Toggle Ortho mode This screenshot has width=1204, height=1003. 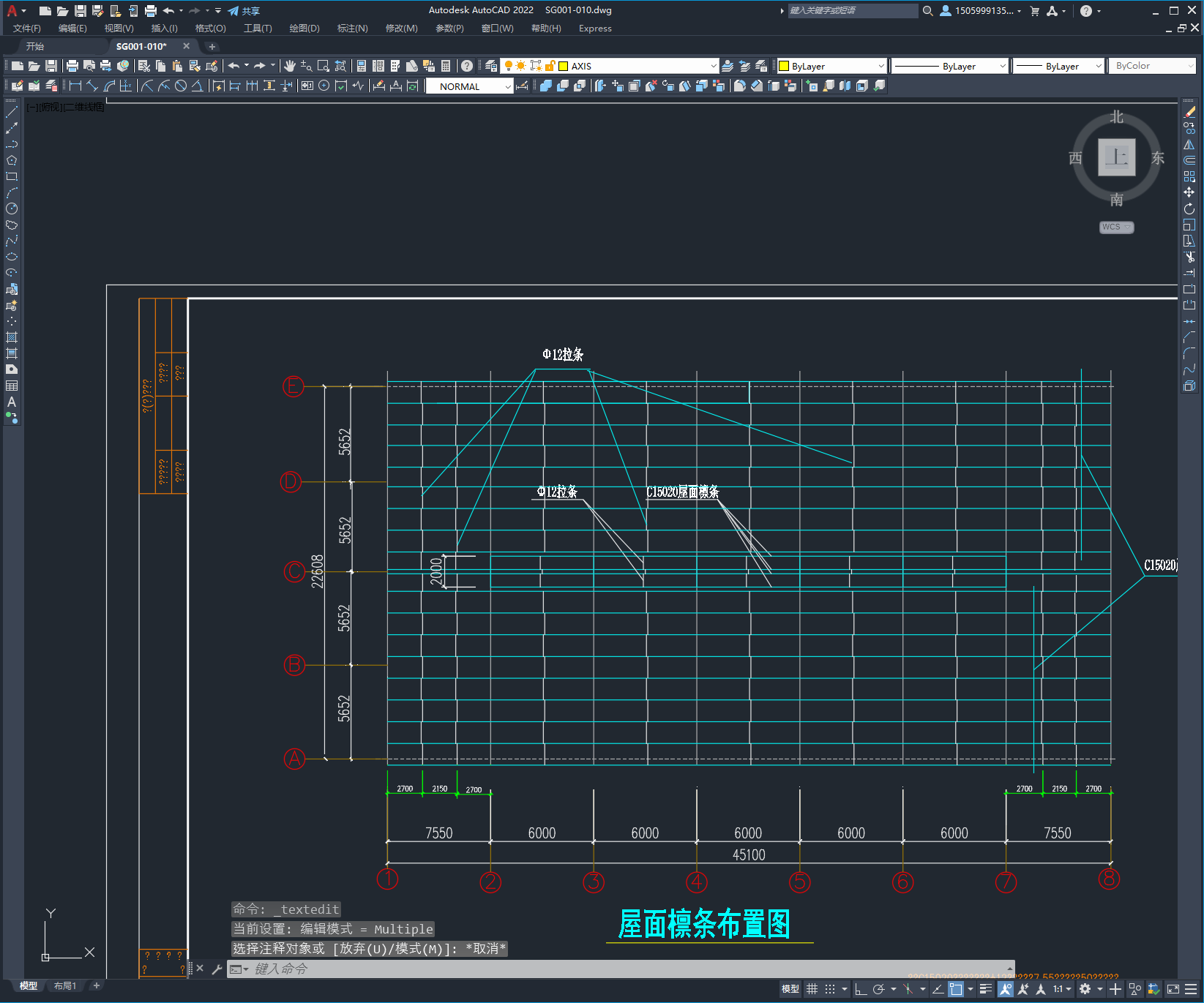point(861,989)
